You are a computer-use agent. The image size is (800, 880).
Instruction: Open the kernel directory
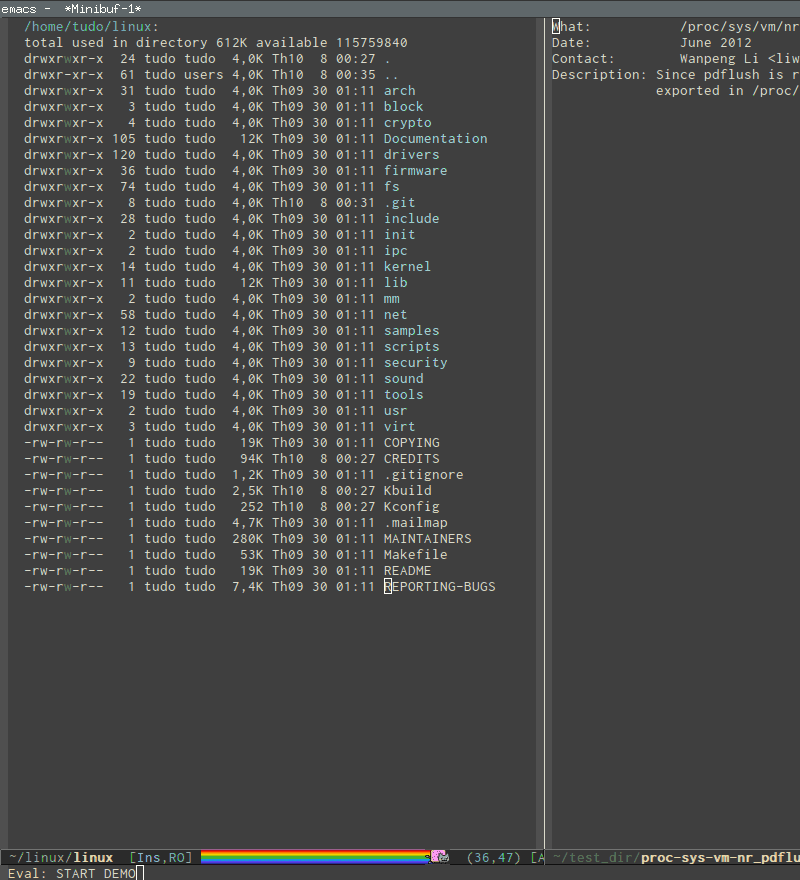[x=407, y=266]
